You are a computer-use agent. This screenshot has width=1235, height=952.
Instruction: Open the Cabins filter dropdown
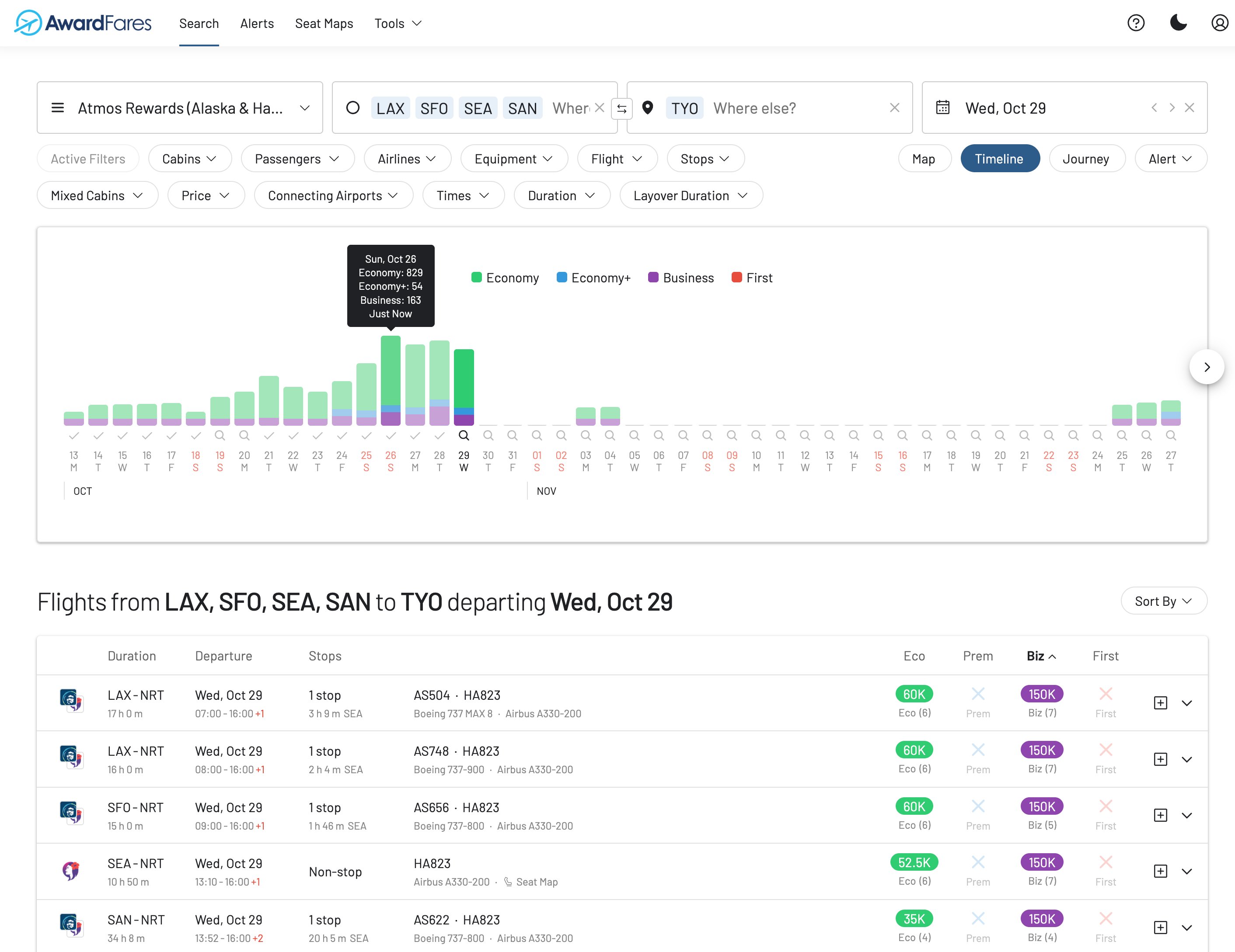pos(189,159)
